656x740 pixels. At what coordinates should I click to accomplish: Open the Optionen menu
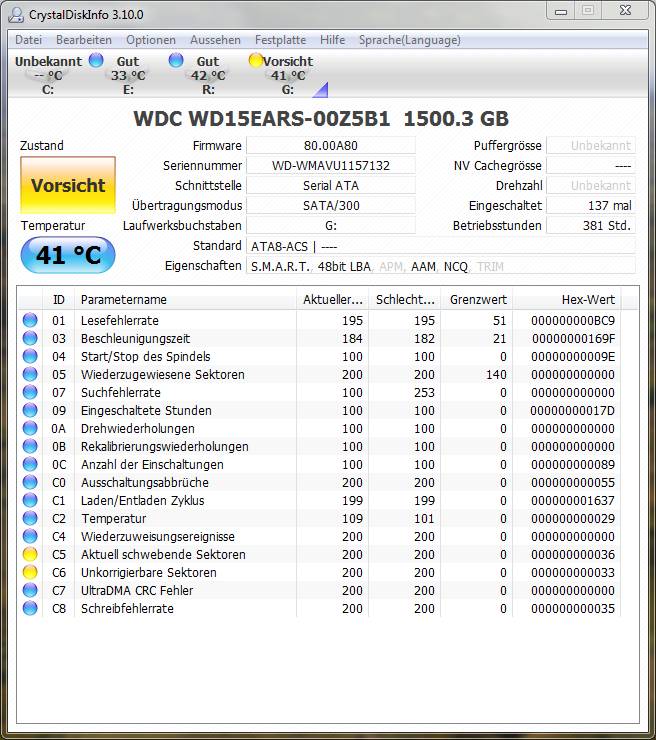click(x=151, y=40)
